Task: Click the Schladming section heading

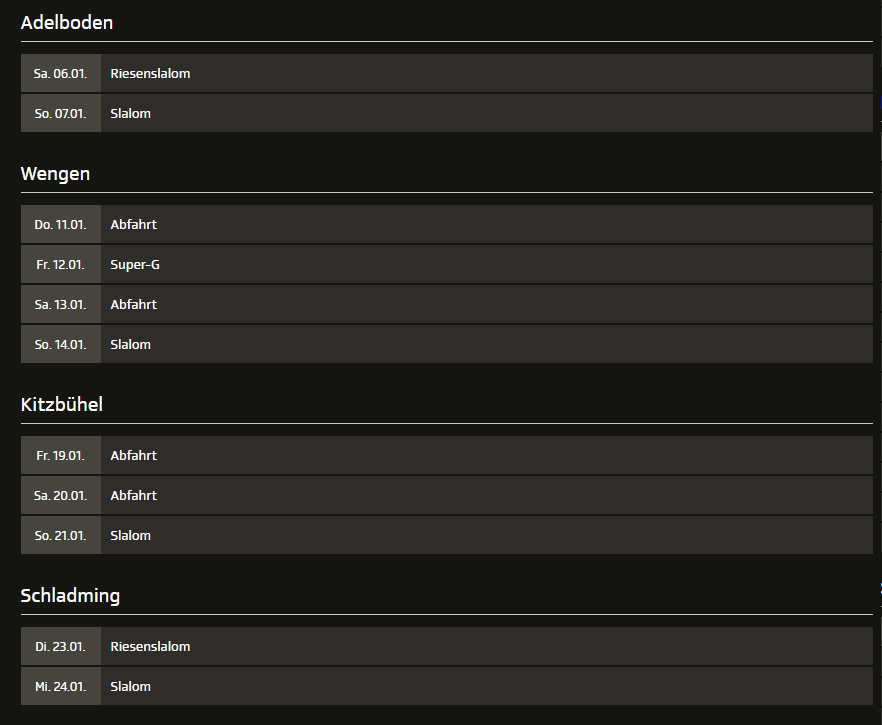Action: 70,596
